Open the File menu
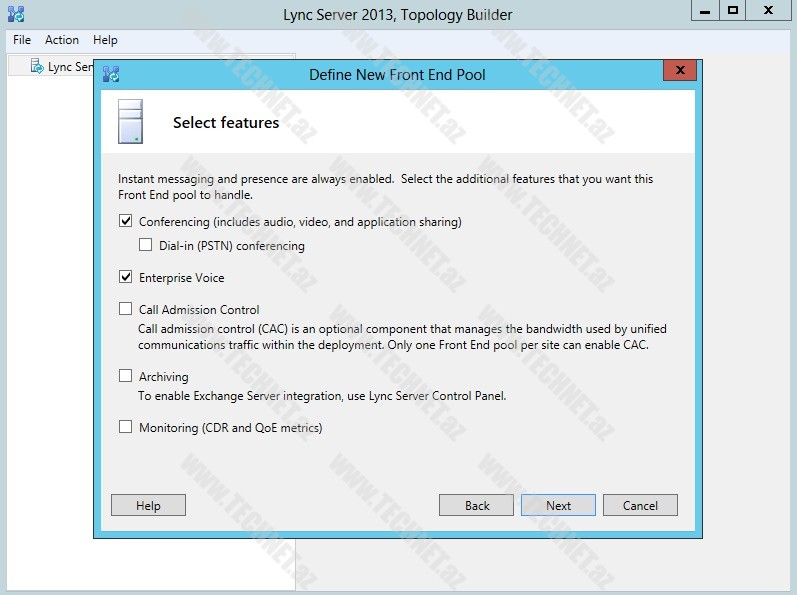 coord(22,40)
